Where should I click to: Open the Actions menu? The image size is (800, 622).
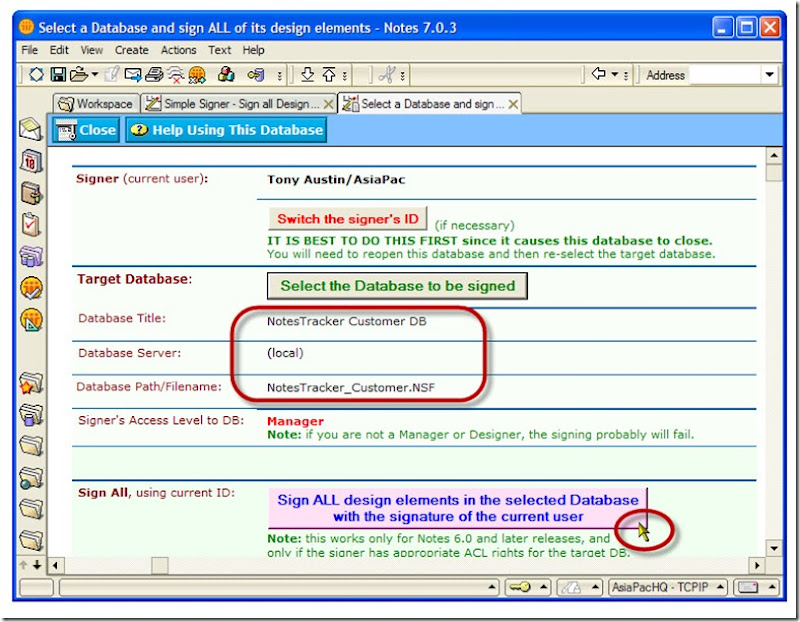click(179, 50)
